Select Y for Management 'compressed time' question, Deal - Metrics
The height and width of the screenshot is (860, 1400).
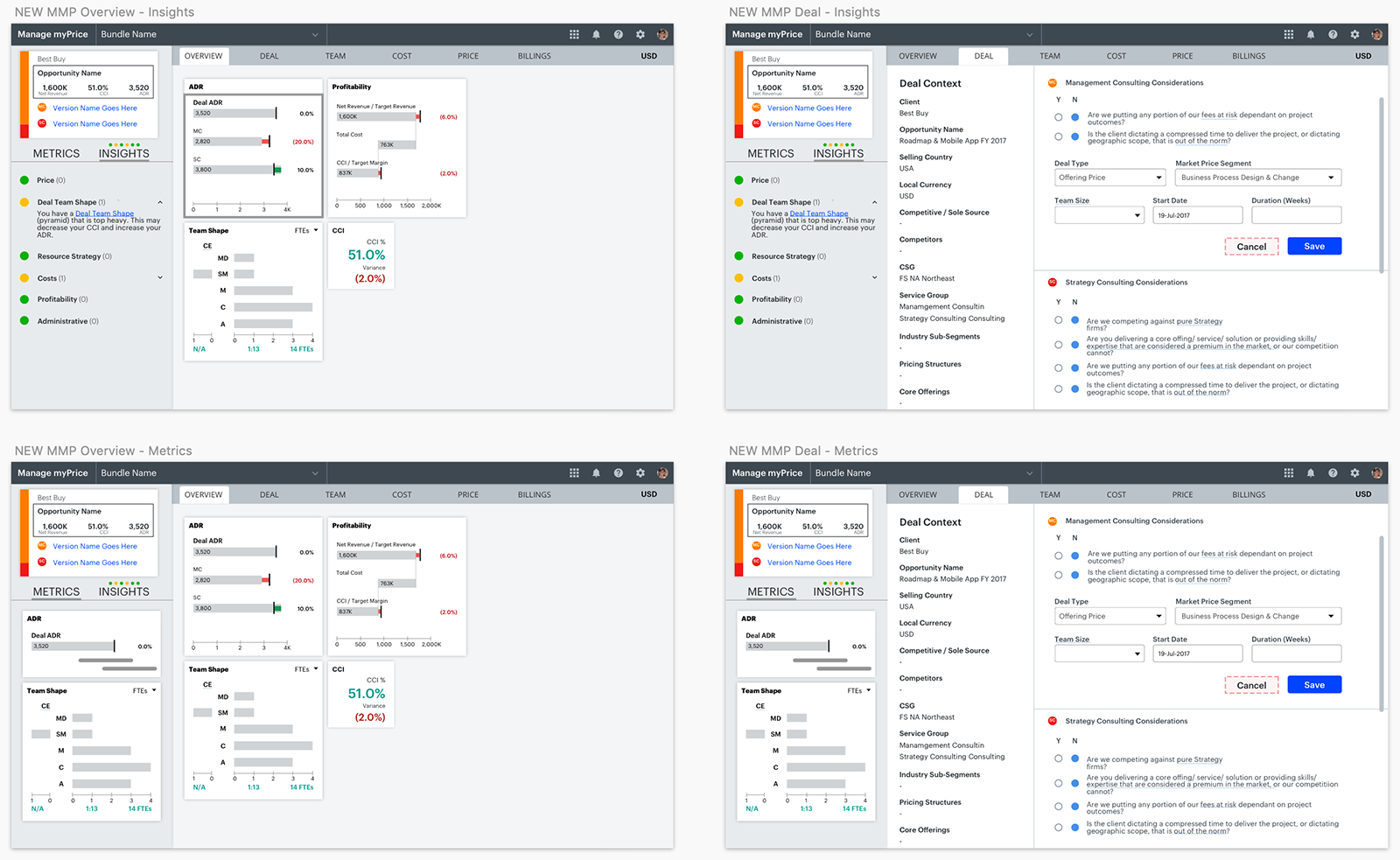(1059, 575)
